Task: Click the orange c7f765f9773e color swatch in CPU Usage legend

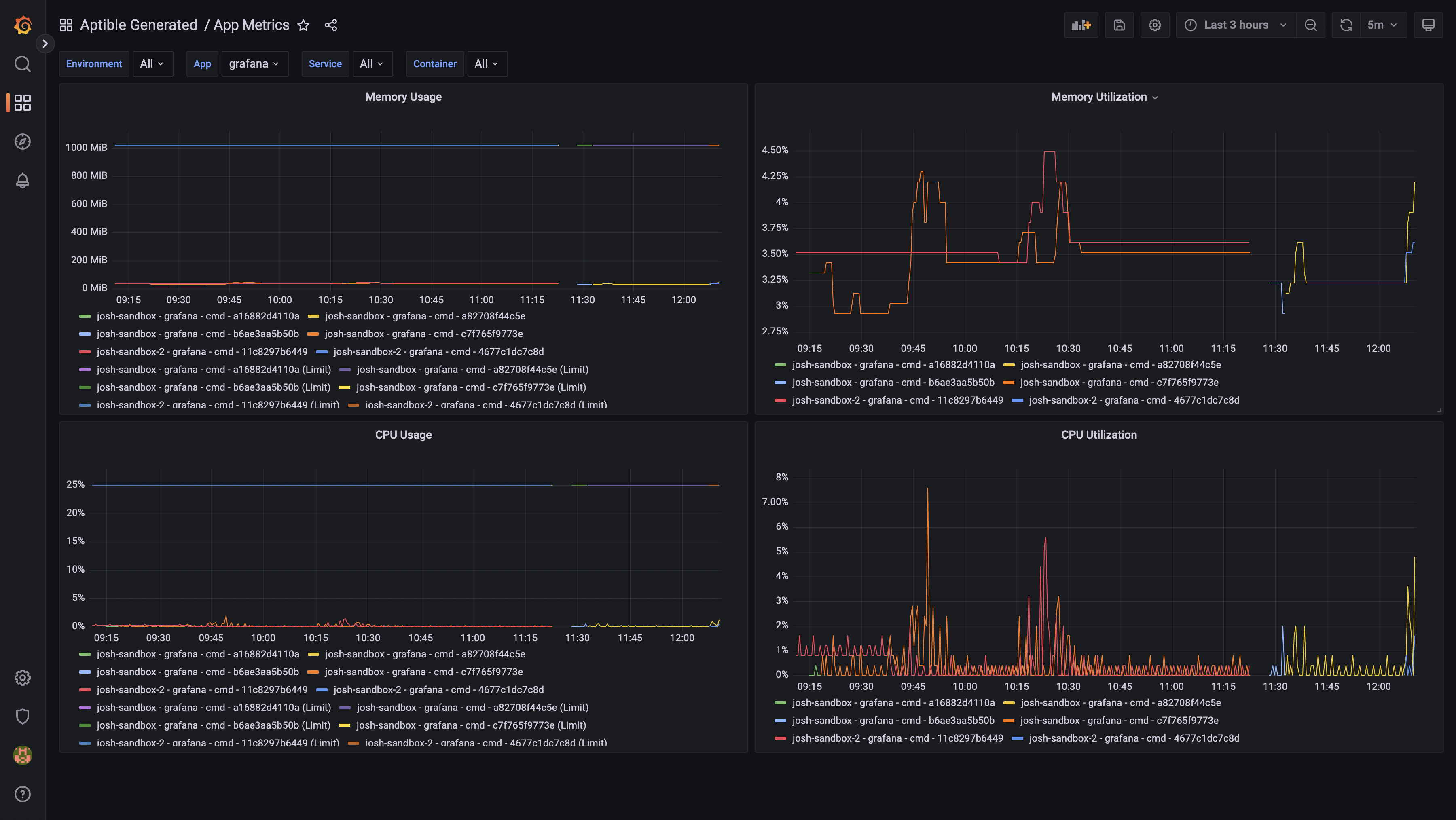Action: pyautogui.click(x=313, y=672)
